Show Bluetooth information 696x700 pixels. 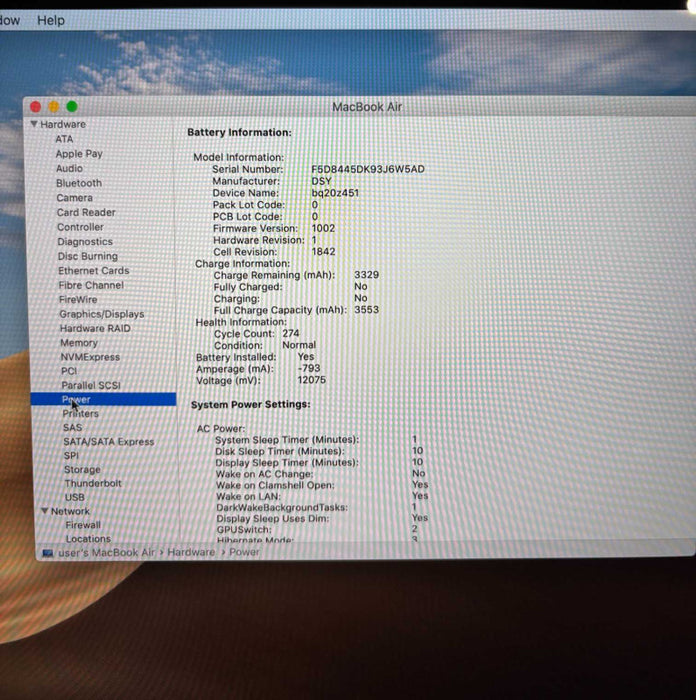(79, 183)
